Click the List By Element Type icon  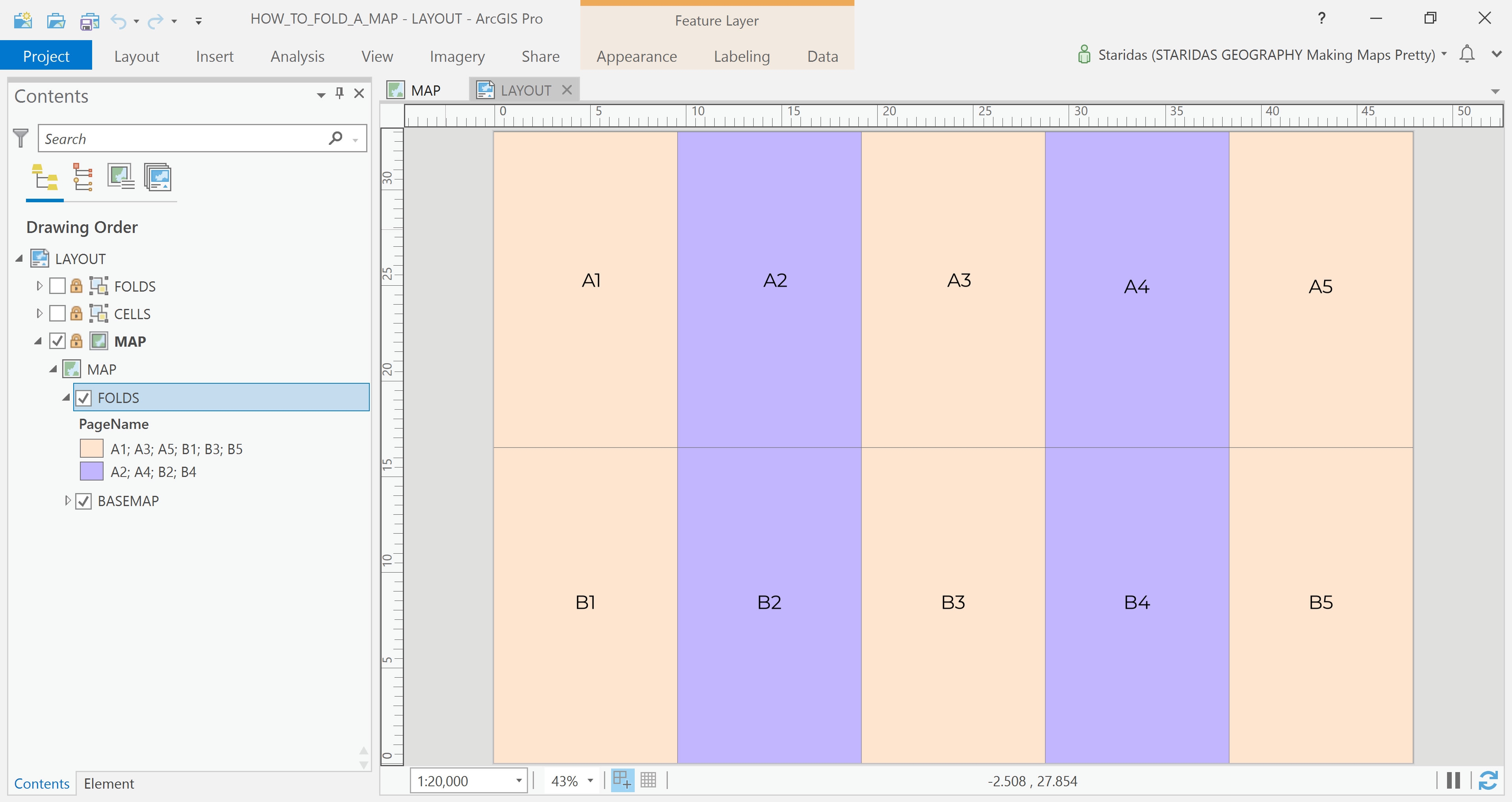click(83, 177)
